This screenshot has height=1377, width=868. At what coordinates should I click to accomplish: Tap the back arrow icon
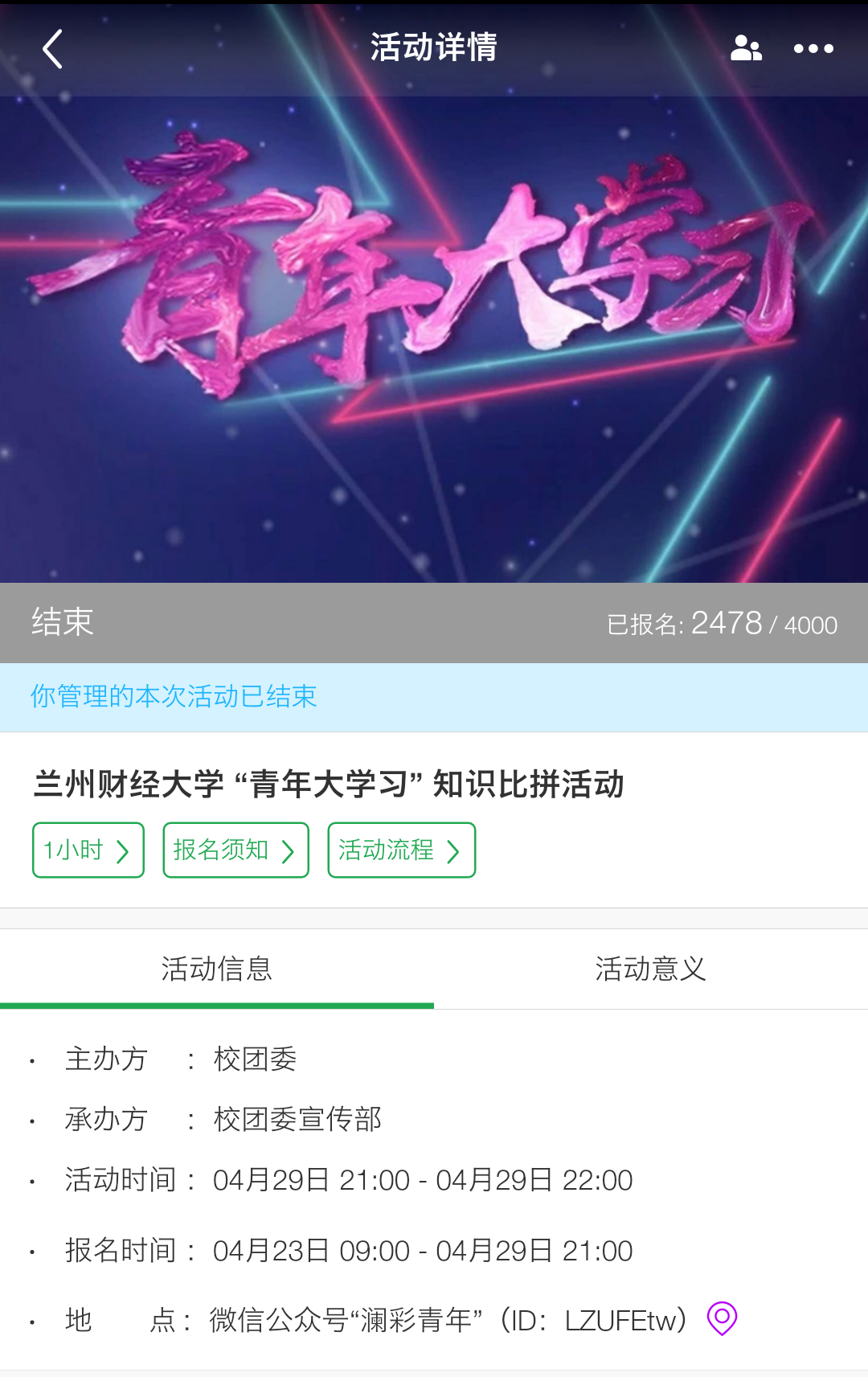point(53,49)
